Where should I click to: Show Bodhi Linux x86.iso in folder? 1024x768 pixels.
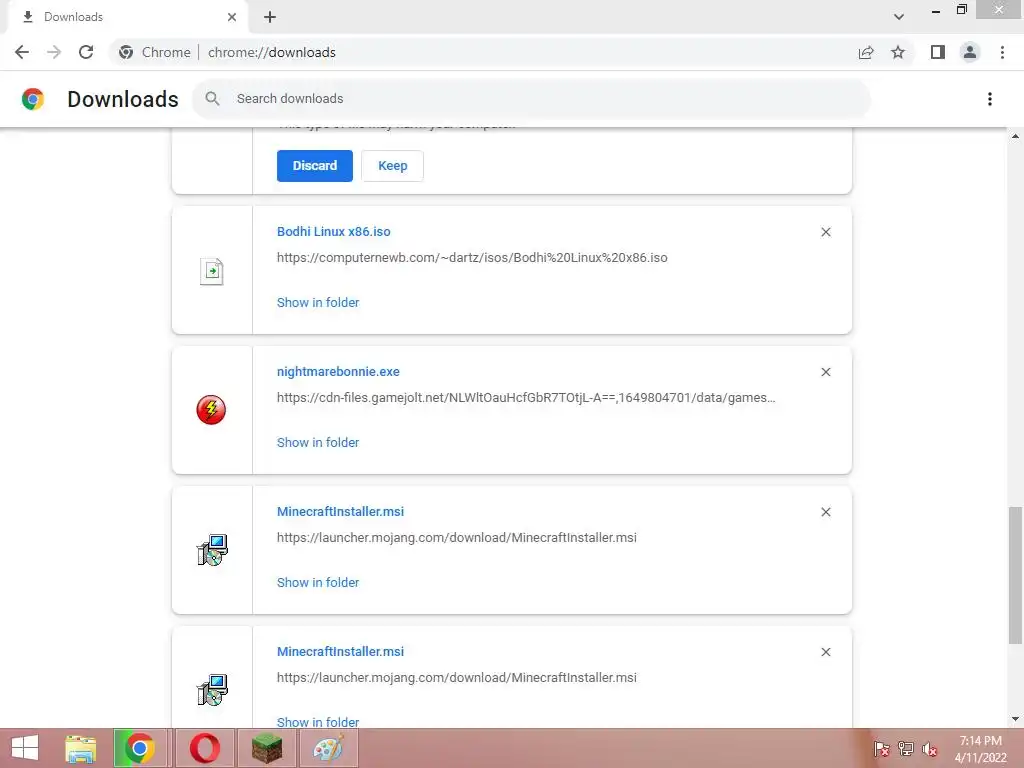(x=318, y=302)
